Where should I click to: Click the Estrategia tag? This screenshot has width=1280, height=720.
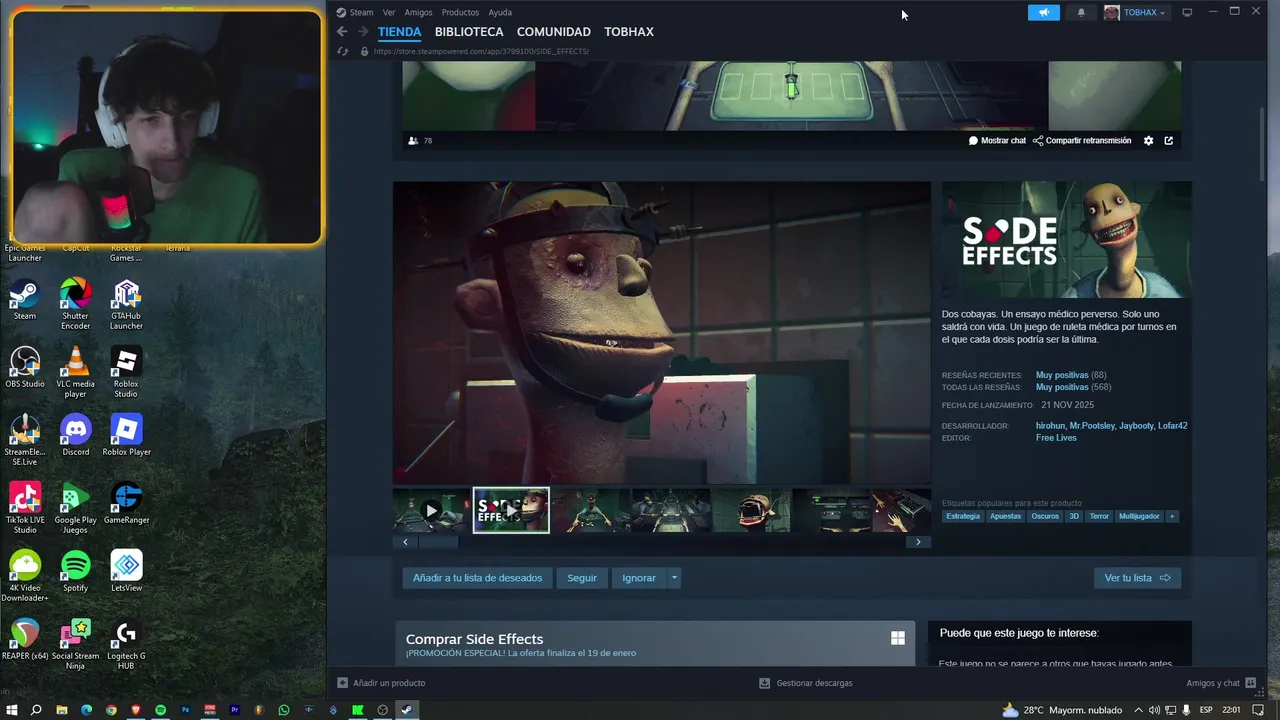pyautogui.click(x=963, y=516)
